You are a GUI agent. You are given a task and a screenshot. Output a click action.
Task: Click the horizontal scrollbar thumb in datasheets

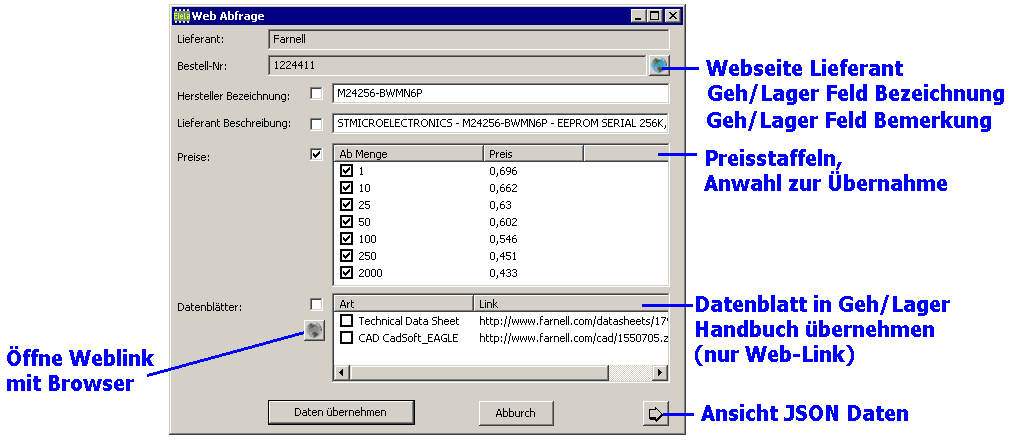click(x=479, y=373)
